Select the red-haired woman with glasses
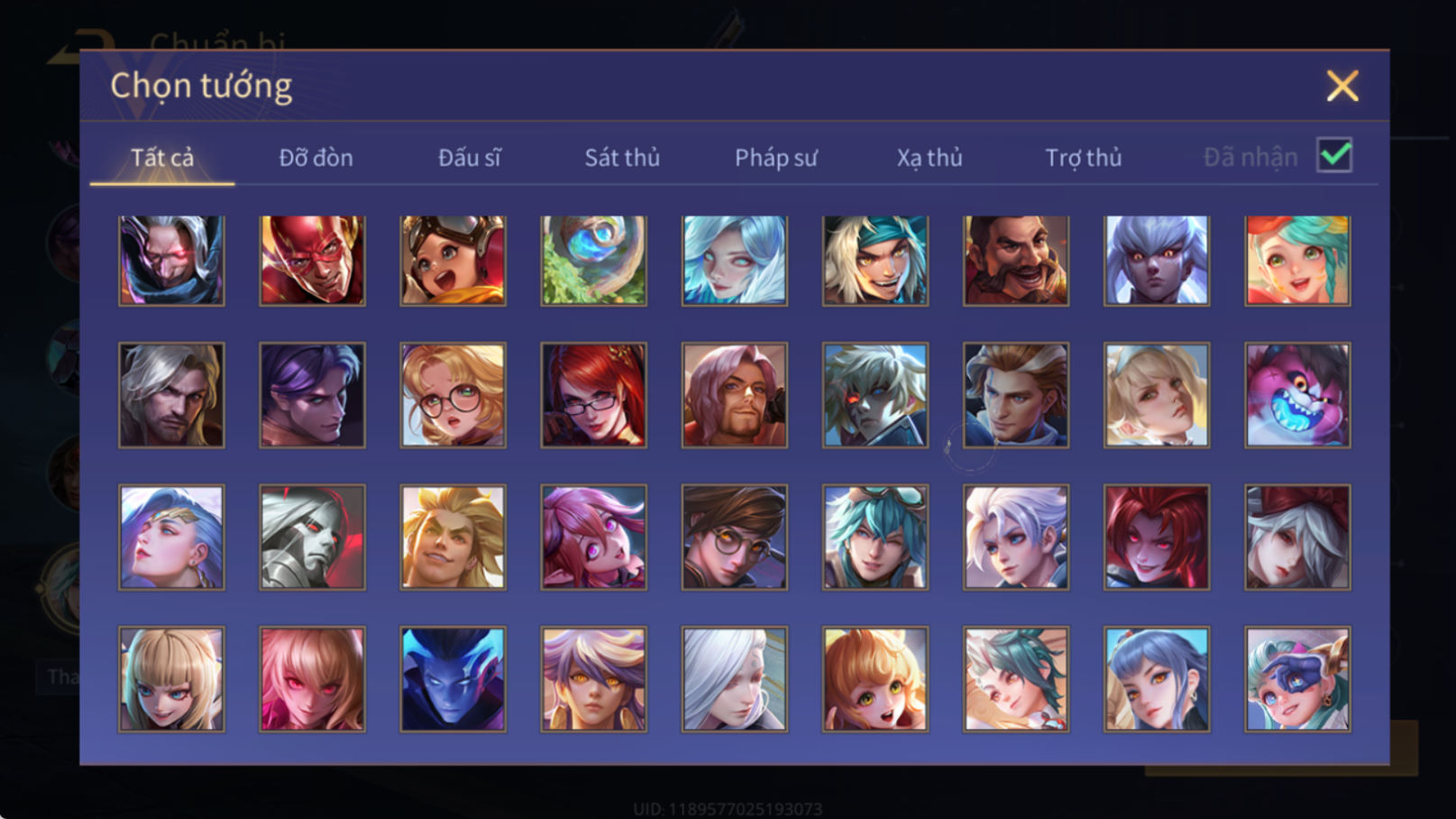This screenshot has height=819, width=1456. [x=593, y=395]
